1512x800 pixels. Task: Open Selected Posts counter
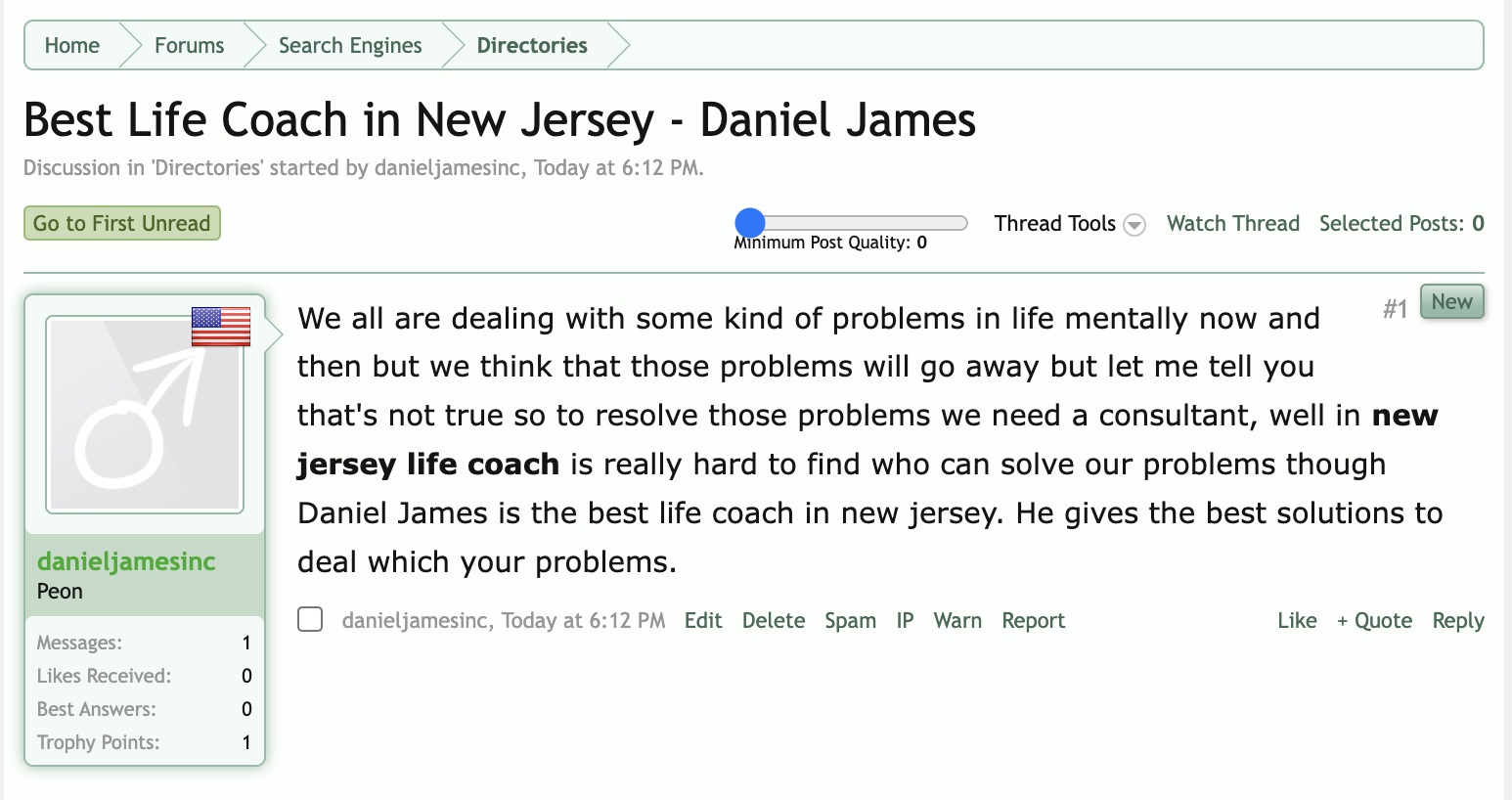click(x=1401, y=224)
